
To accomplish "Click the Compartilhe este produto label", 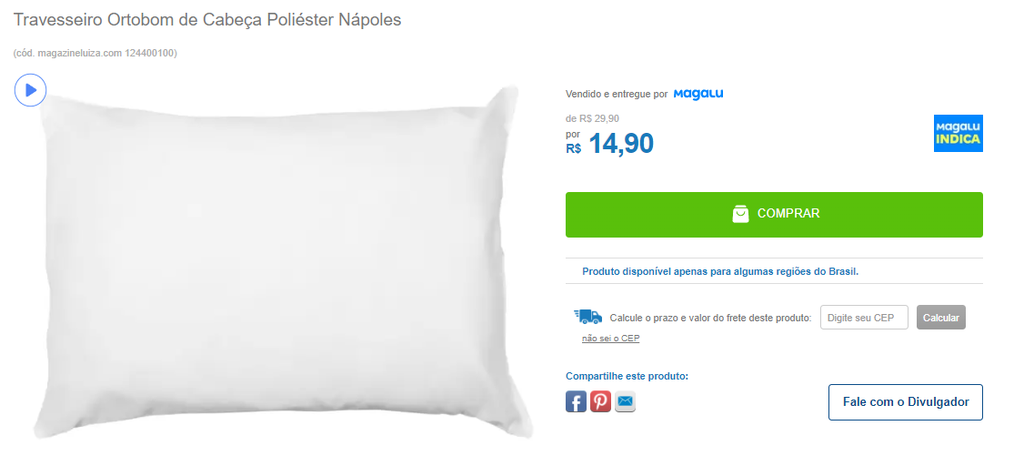I will 627,376.
